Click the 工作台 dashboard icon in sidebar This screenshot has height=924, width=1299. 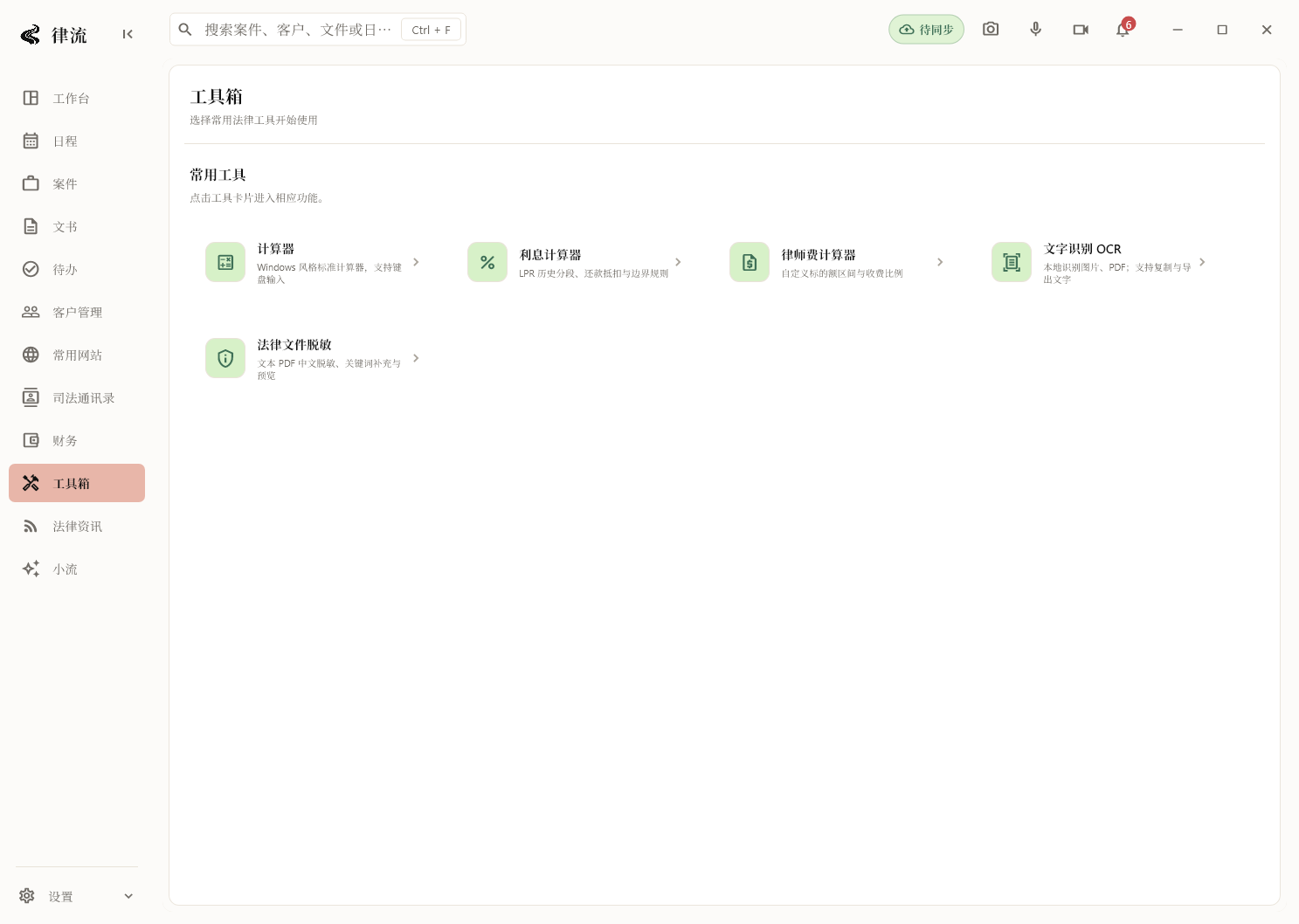[31, 98]
